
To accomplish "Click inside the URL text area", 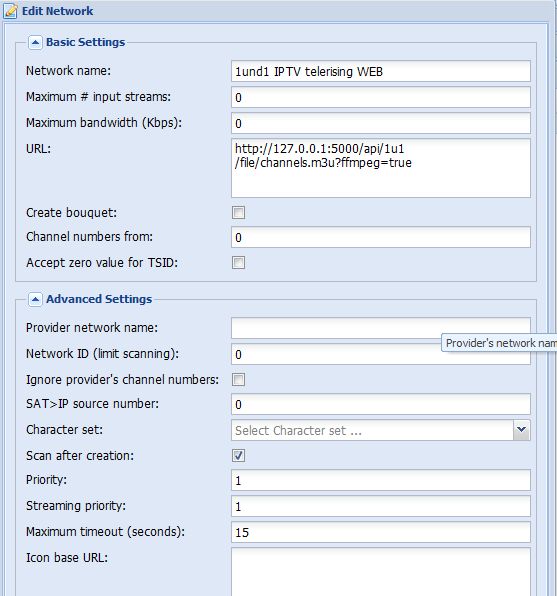I will pyautogui.click(x=381, y=168).
